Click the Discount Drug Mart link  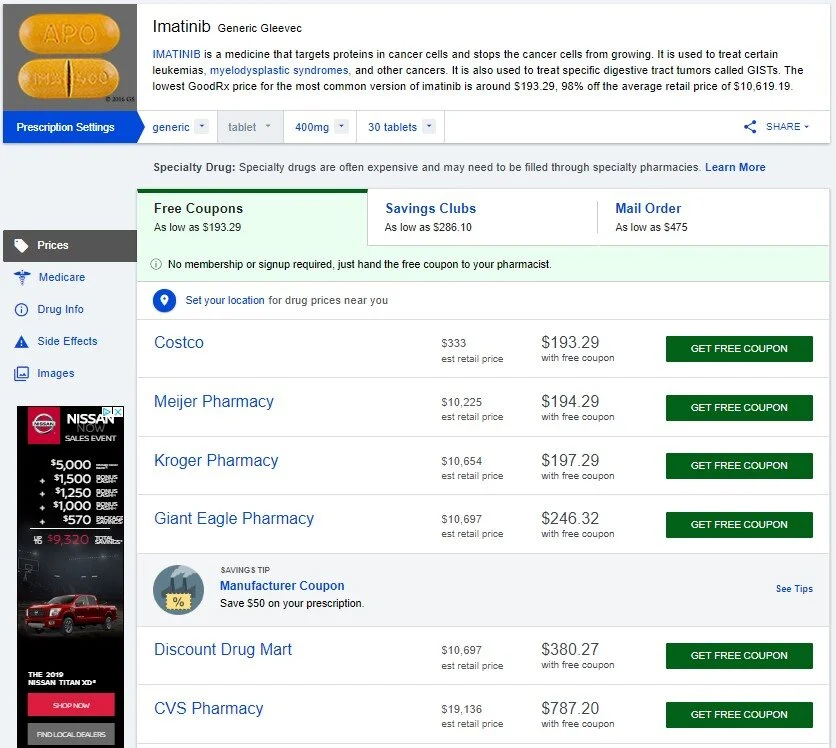coord(222,649)
